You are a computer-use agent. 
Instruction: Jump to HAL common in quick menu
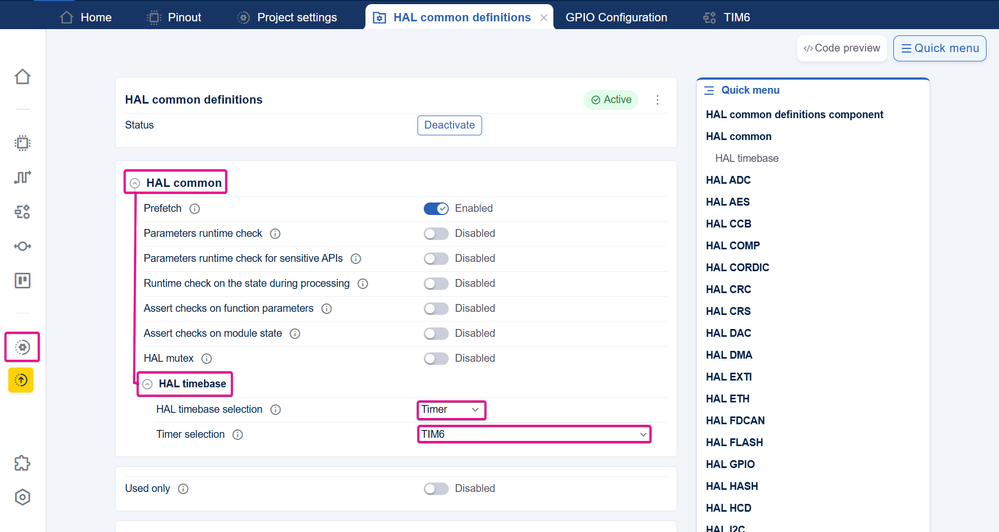(x=738, y=136)
